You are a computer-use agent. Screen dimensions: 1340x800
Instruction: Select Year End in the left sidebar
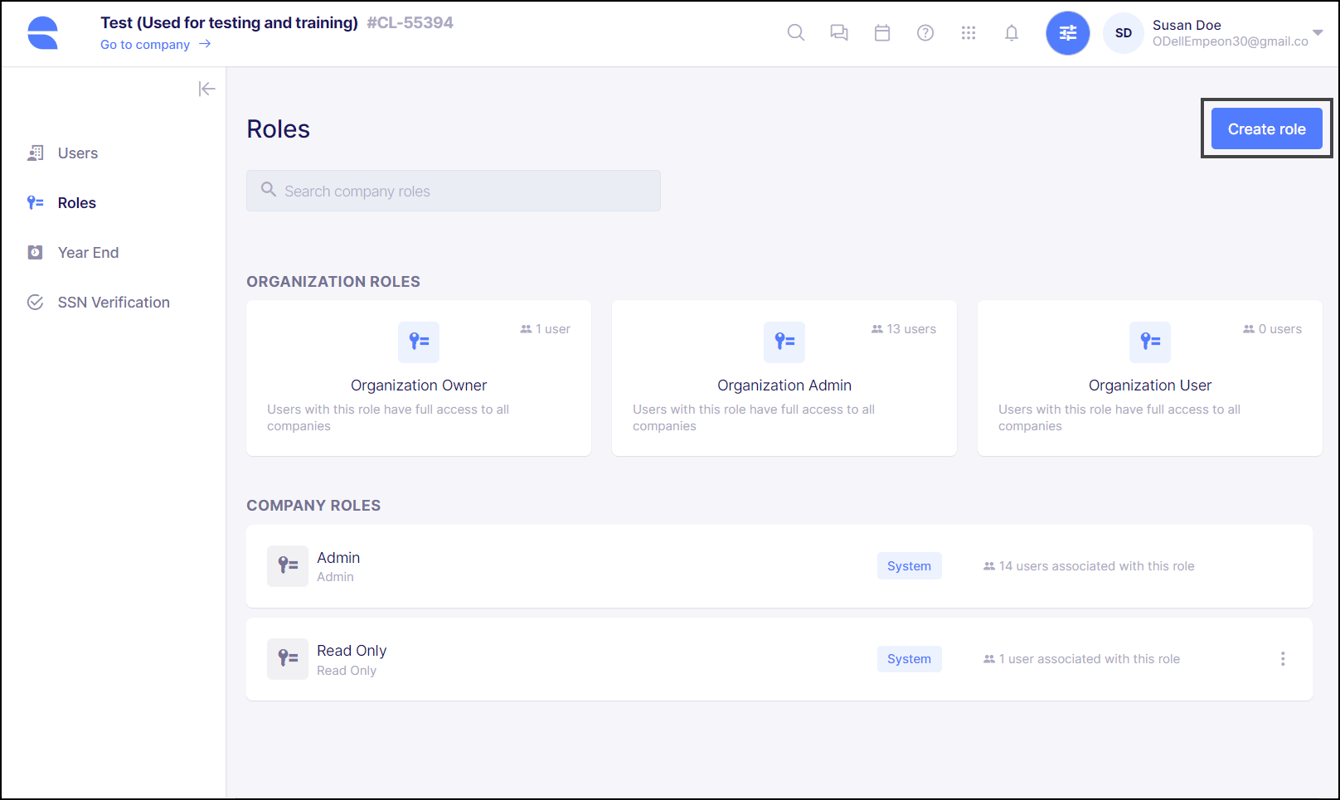88,252
